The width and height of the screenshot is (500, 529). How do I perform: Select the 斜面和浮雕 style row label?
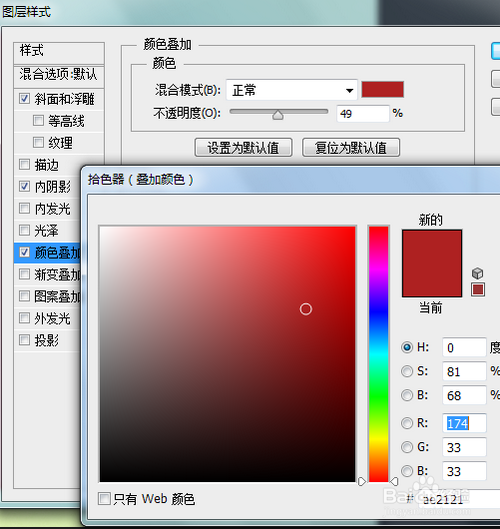point(64,99)
